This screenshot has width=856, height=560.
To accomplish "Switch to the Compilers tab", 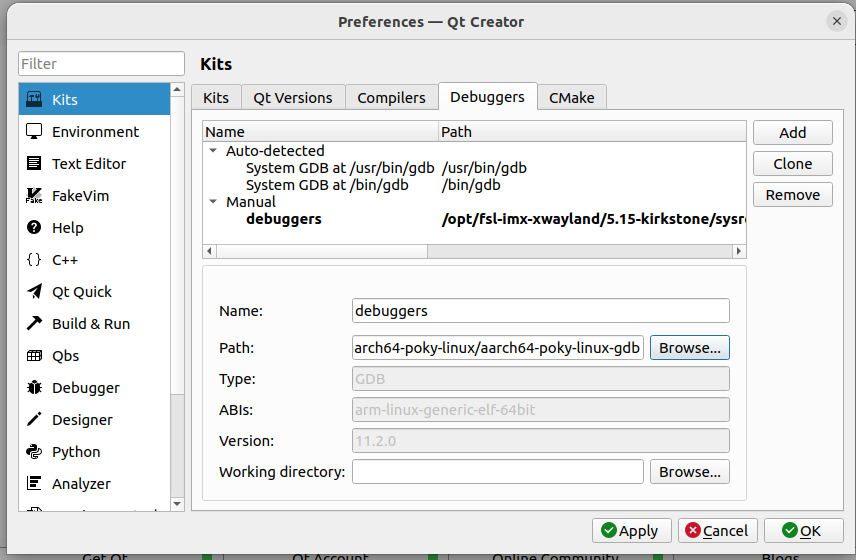I will (391, 97).
